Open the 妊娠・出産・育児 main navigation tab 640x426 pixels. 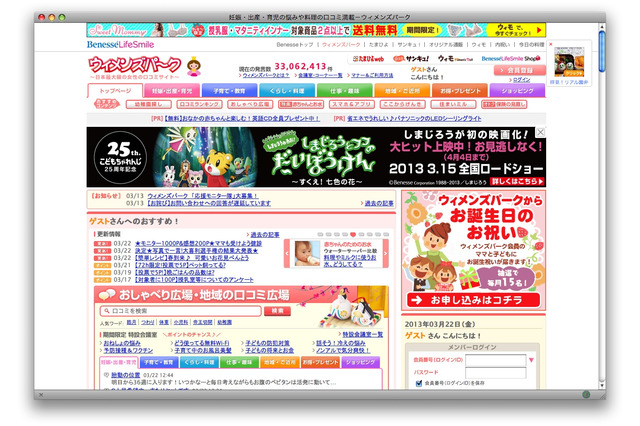point(172,91)
